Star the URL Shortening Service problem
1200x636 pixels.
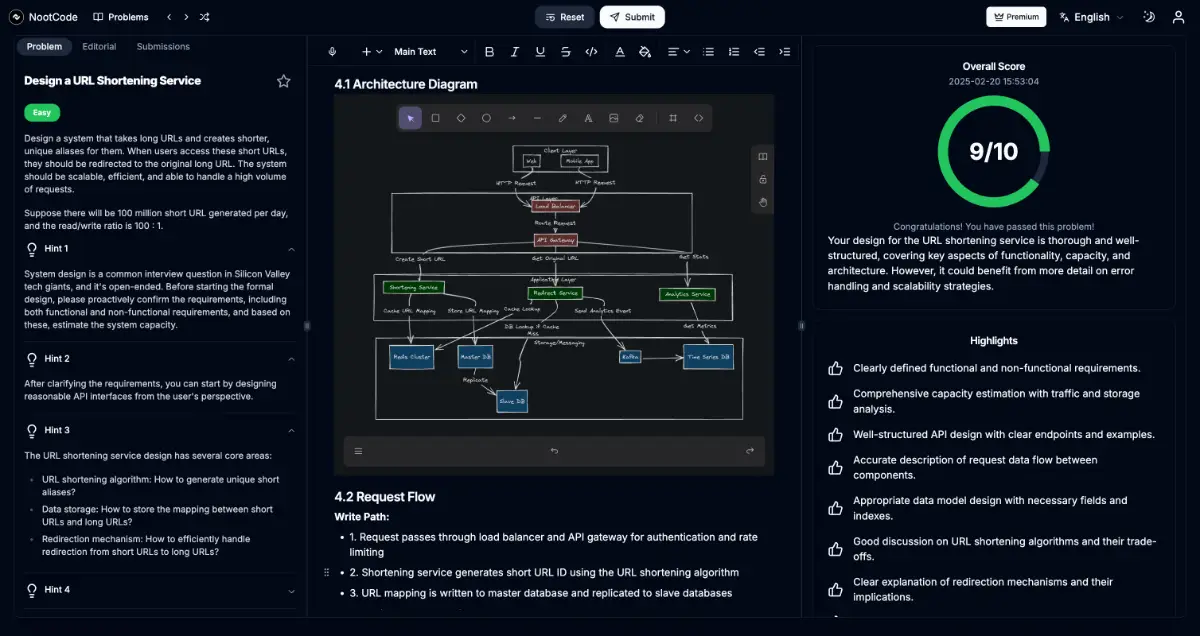284,81
